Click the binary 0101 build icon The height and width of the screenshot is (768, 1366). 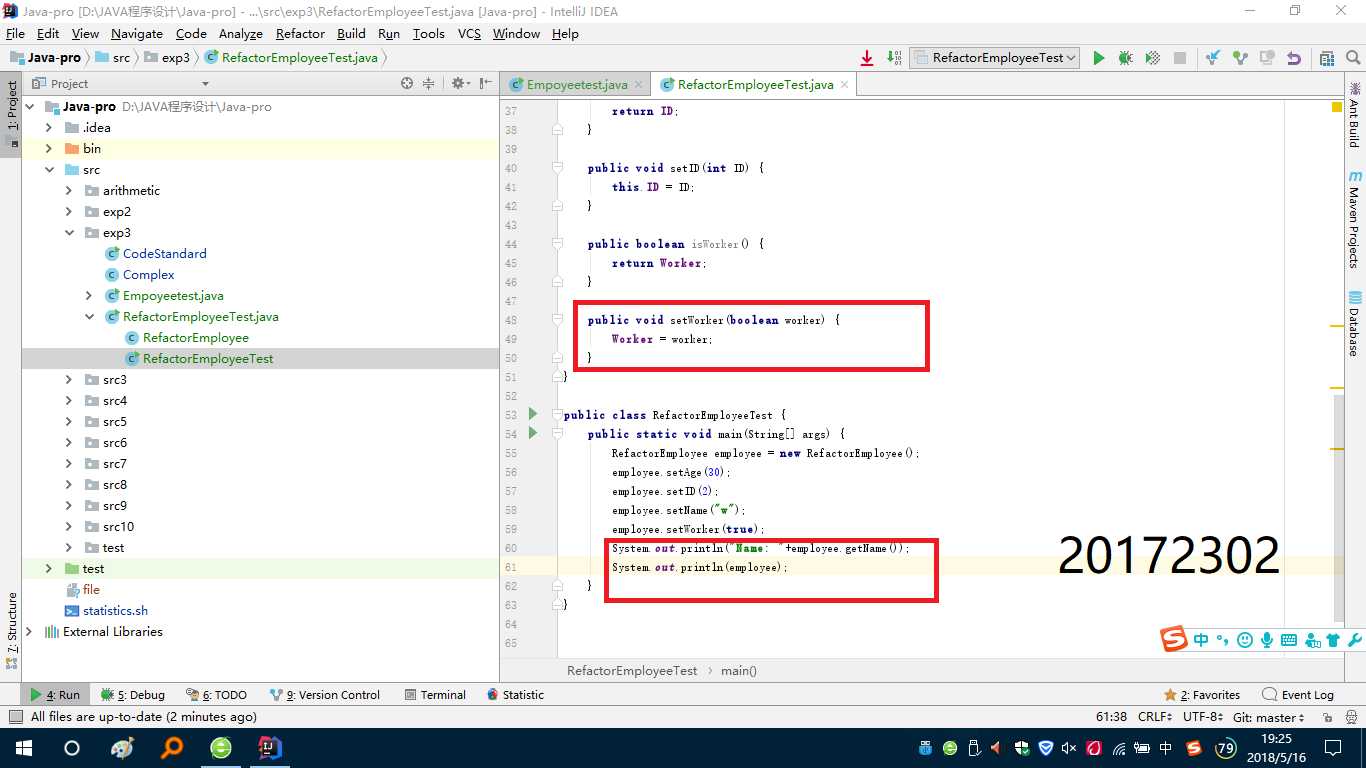coord(894,58)
